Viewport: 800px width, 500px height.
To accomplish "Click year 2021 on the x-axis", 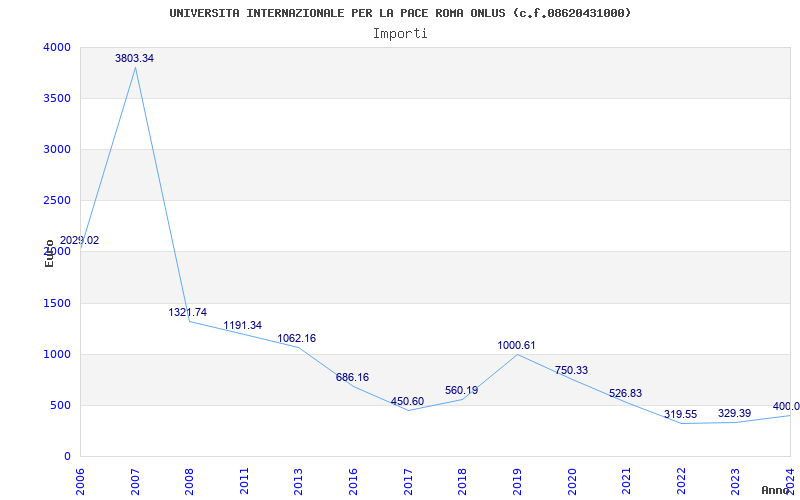I will 627,481.
